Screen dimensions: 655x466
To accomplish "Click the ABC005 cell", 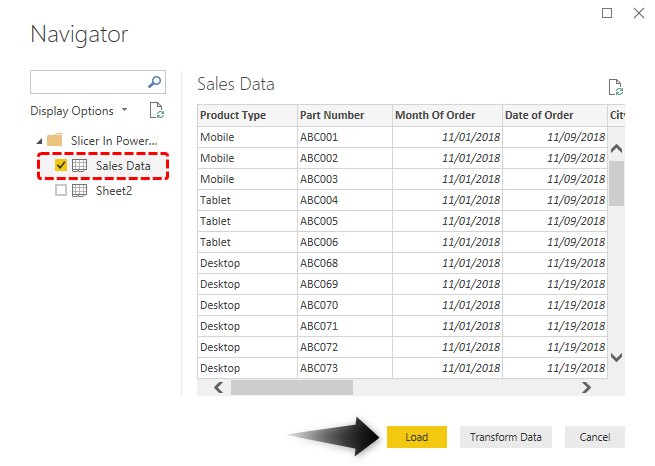I will coord(345,221).
